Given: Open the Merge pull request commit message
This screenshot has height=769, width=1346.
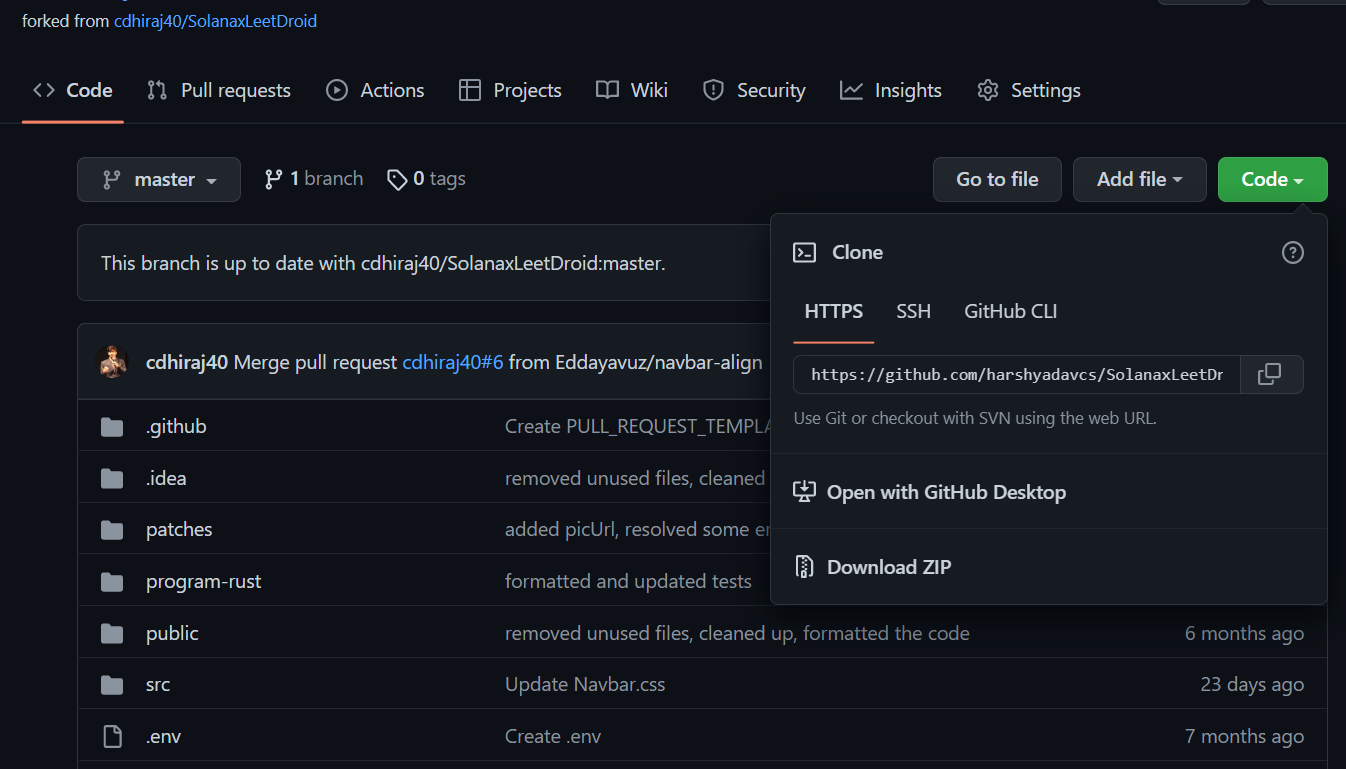Looking at the screenshot, I should point(315,363).
